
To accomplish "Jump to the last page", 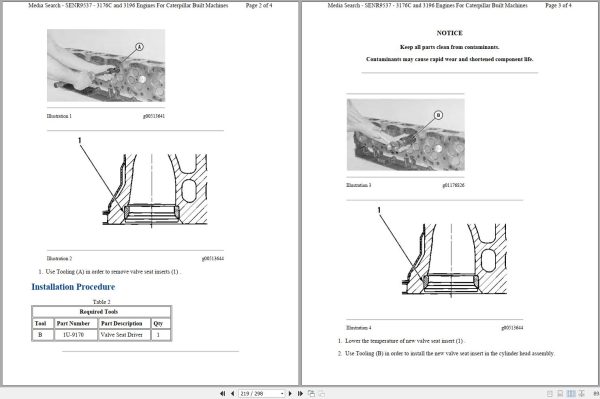I will (x=300, y=393).
